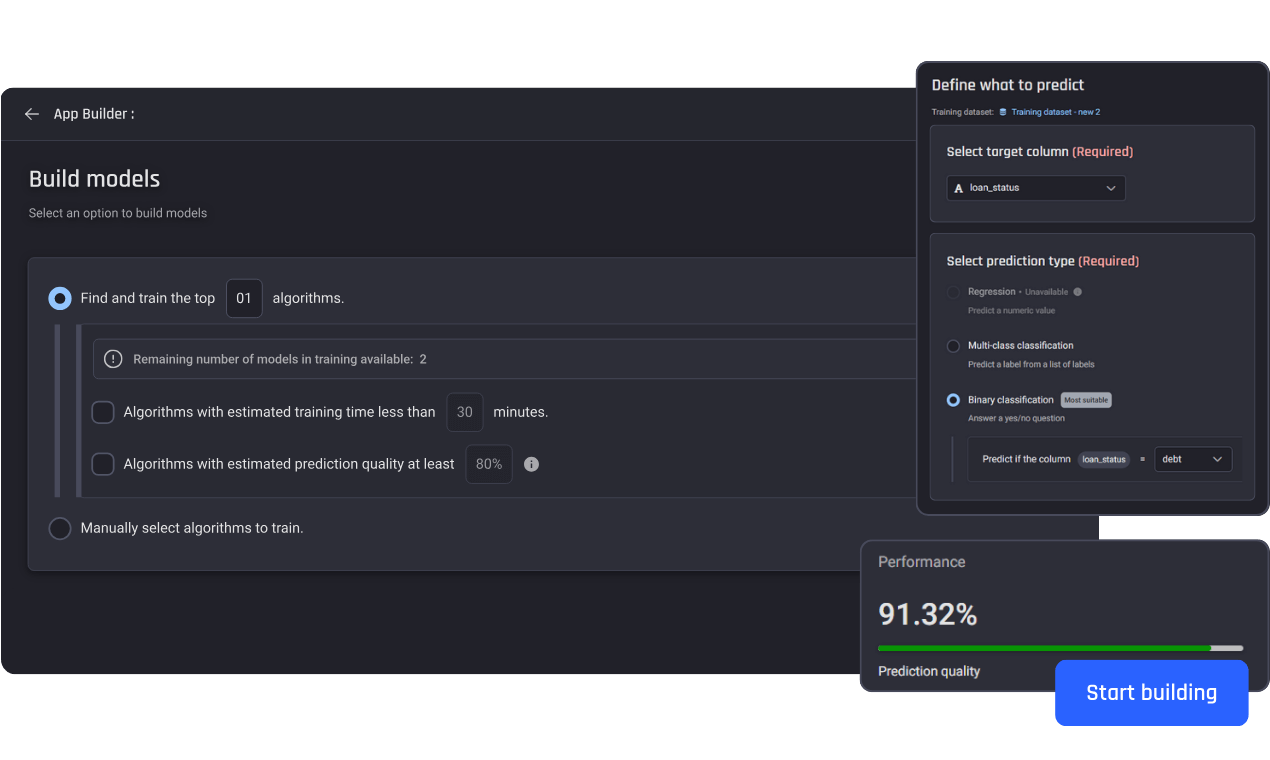Open the 'debt' value dropdown
Screen dimensions: 1270x760
point(1193,459)
